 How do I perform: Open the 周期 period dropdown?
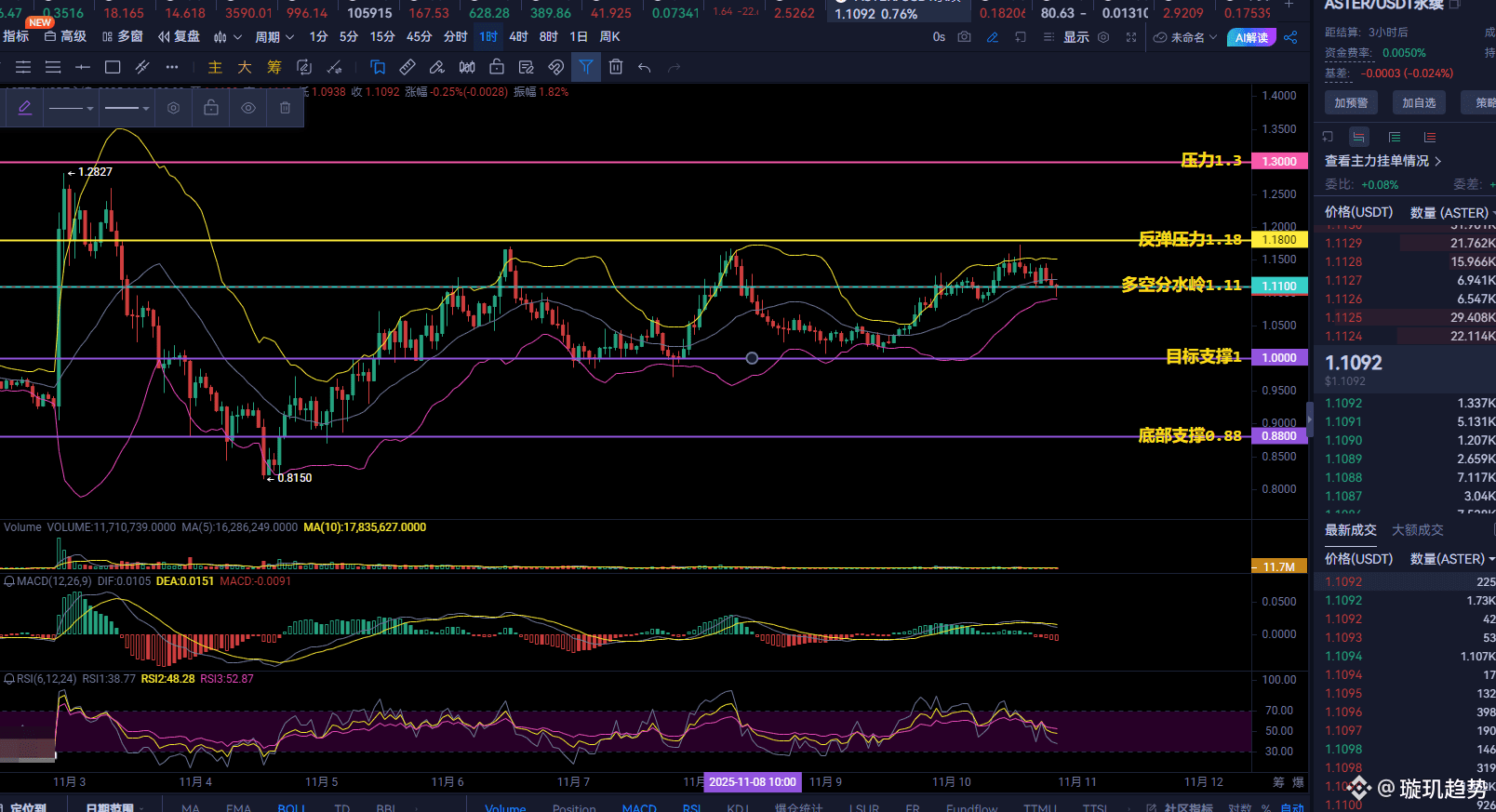274,37
